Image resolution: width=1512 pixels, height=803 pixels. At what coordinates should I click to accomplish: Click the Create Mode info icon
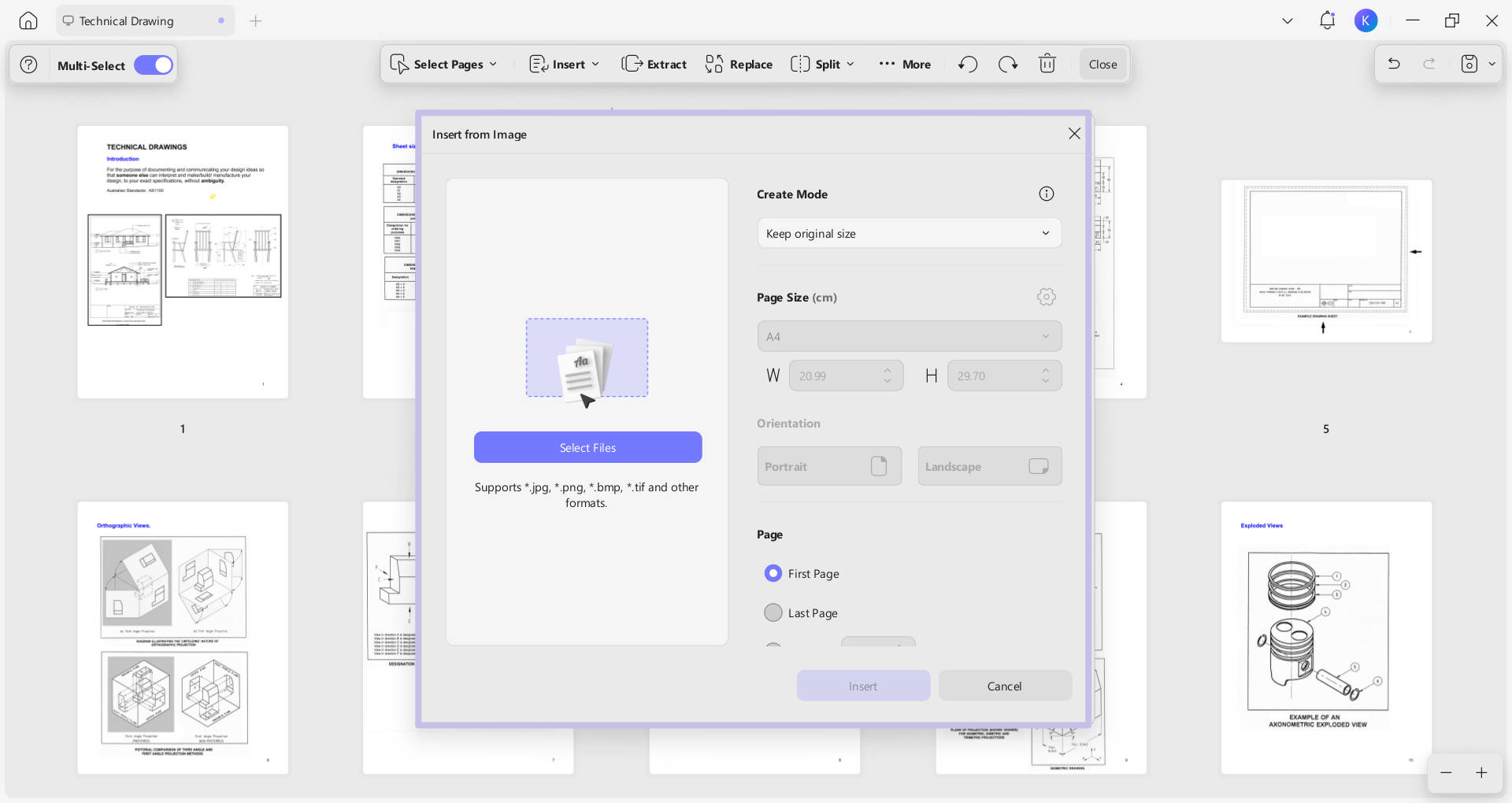1046,194
